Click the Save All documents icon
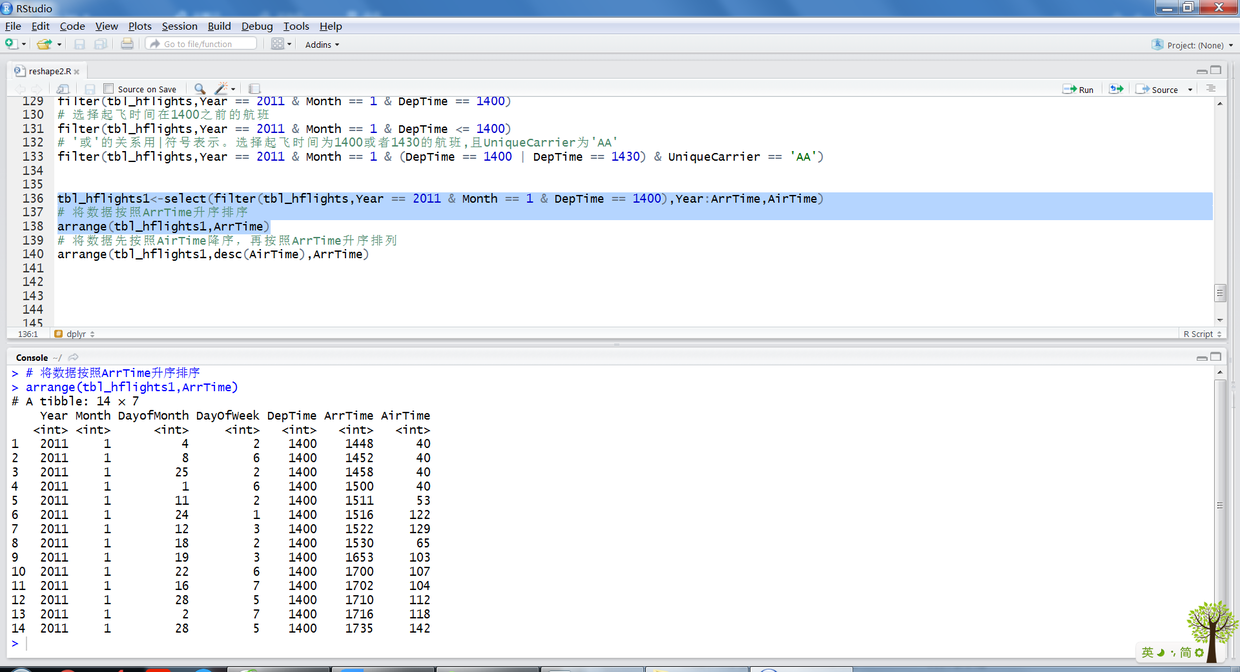The height and width of the screenshot is (672, 1240). pos(101,44)
